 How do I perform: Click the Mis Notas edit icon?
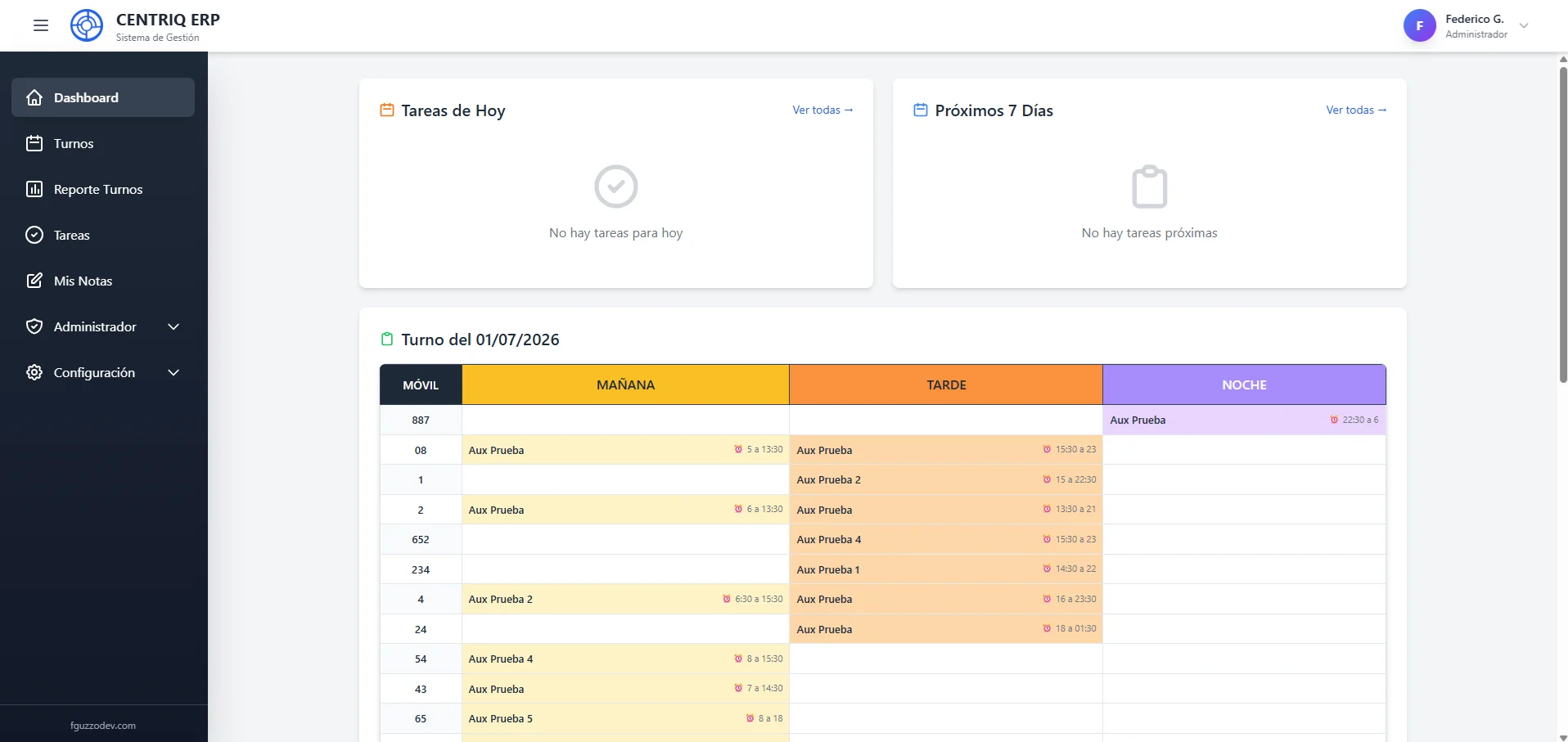[34, 281]
